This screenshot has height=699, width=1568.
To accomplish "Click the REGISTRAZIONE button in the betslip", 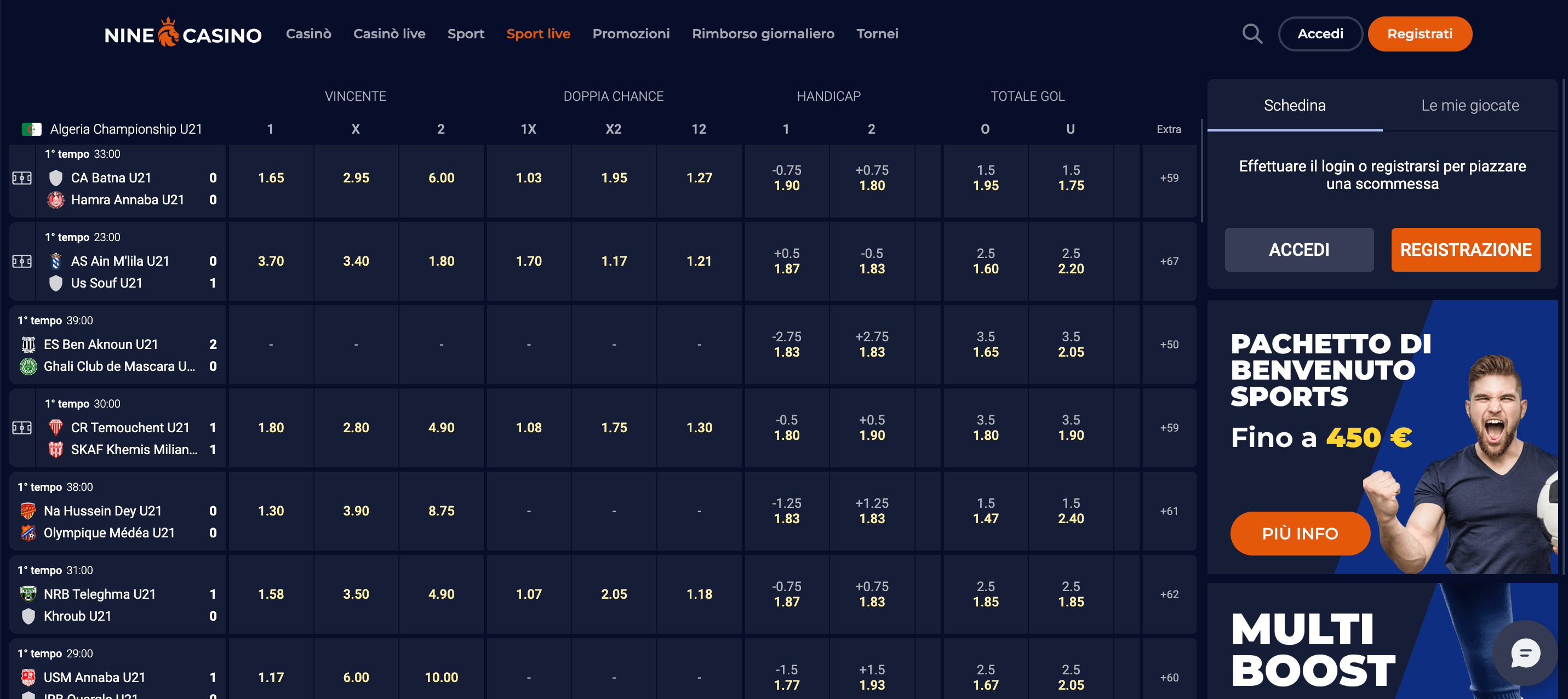I will 1466,249.
